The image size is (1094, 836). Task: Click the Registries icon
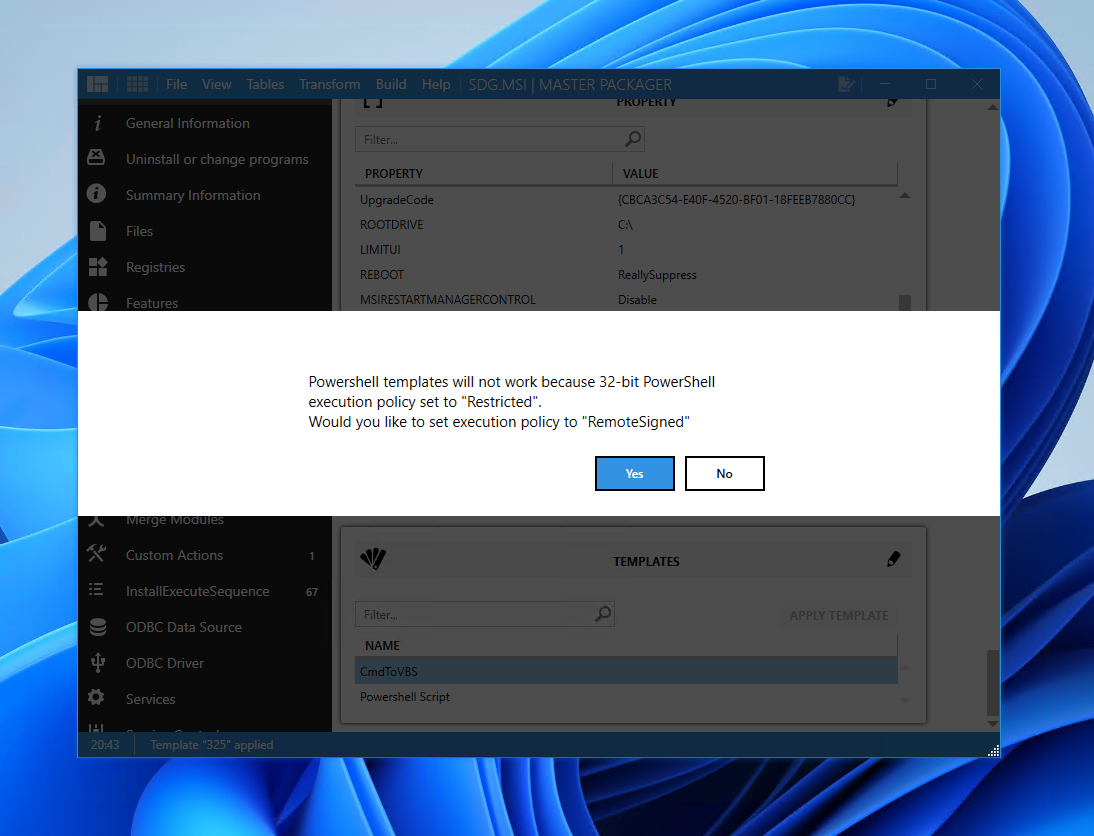(98, 267)
